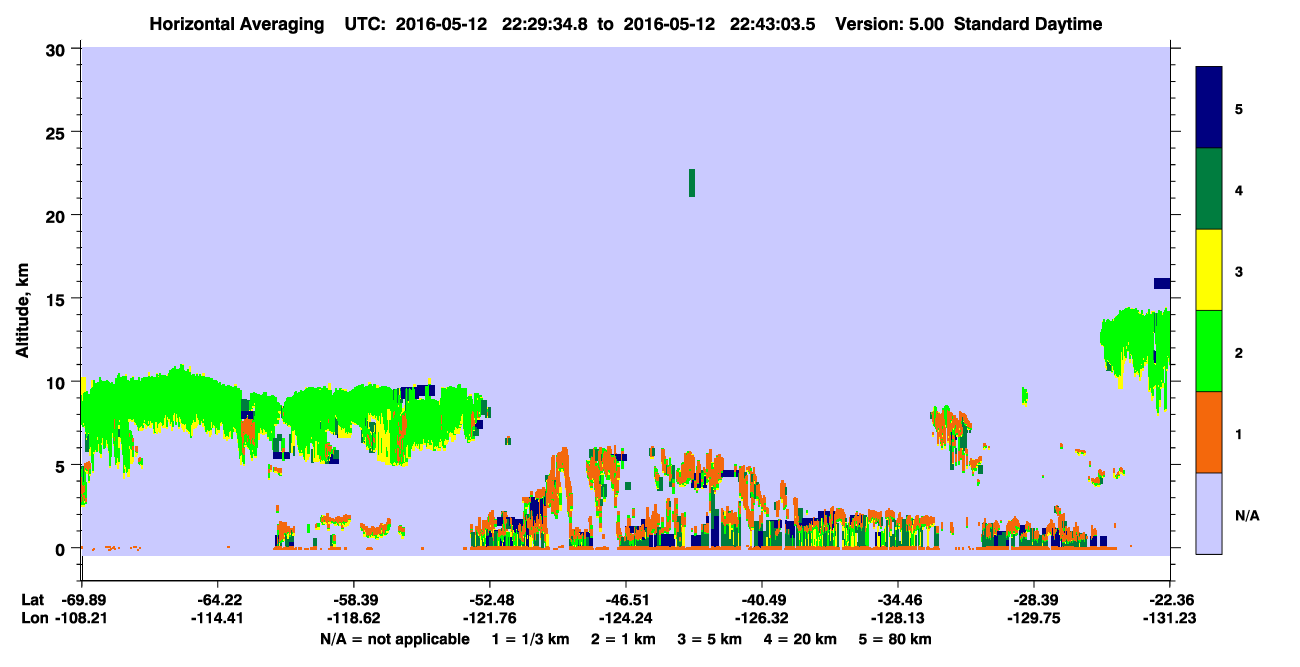1300x667 pixels.
Task: Click the yellow legend swatch labeled 3
Action: click(x=1209, y=270)
